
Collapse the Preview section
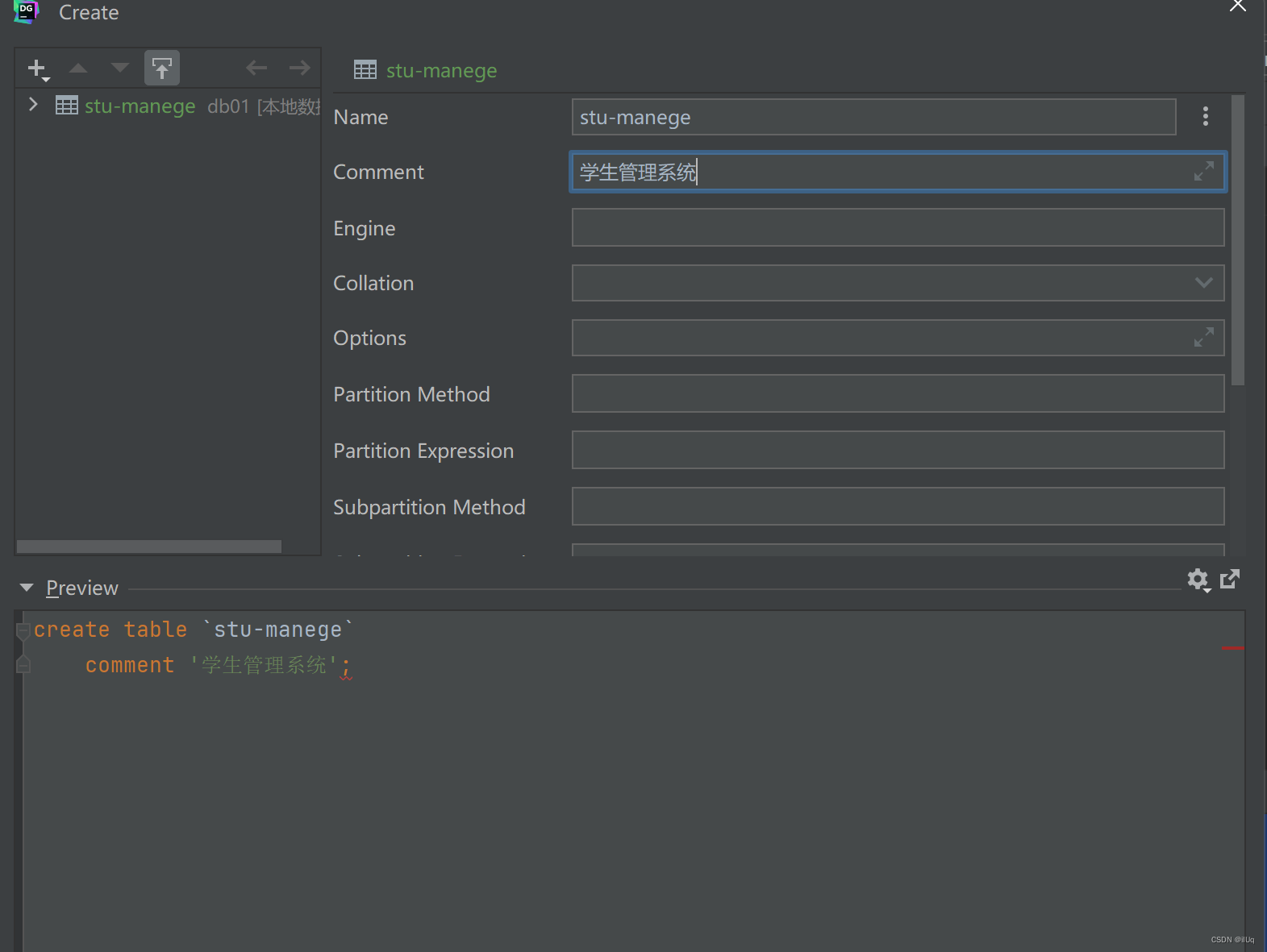[x=27, y=588]
